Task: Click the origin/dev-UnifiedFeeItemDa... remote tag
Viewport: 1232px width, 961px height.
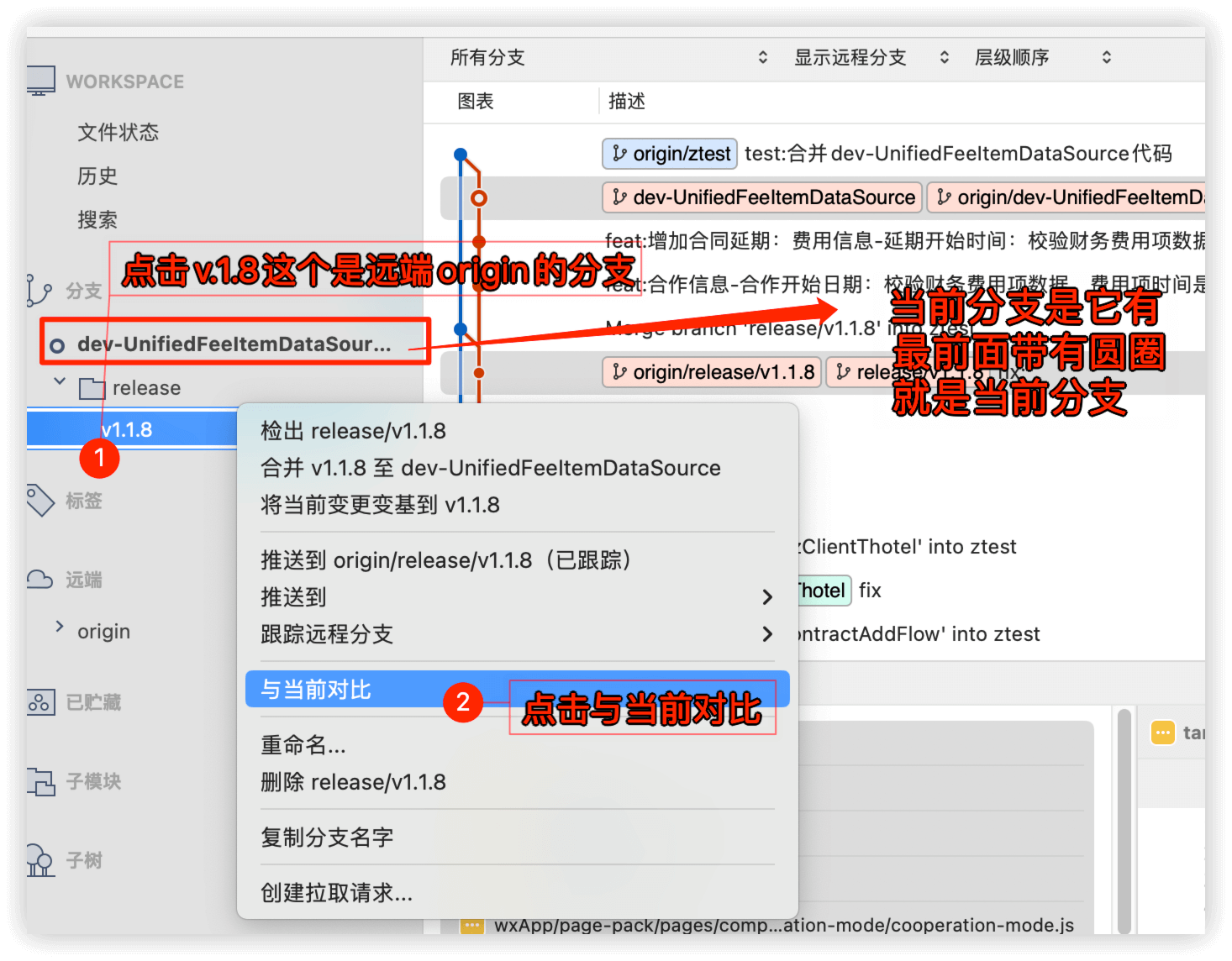Action: pyautogui.click(x=1066, y=197)
